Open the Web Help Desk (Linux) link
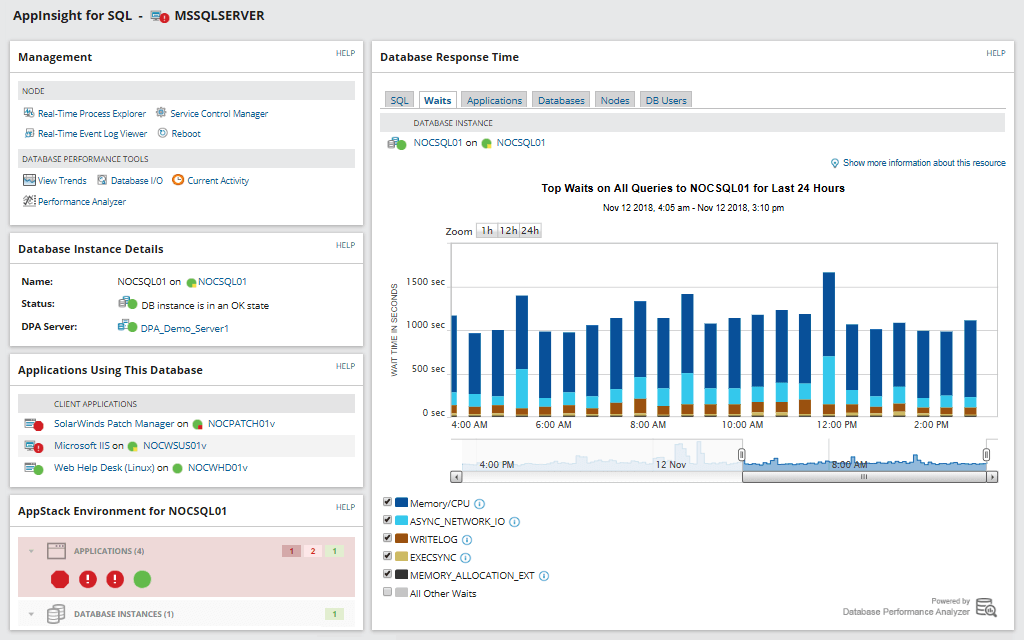1024x640 pixels. [104, 468]
